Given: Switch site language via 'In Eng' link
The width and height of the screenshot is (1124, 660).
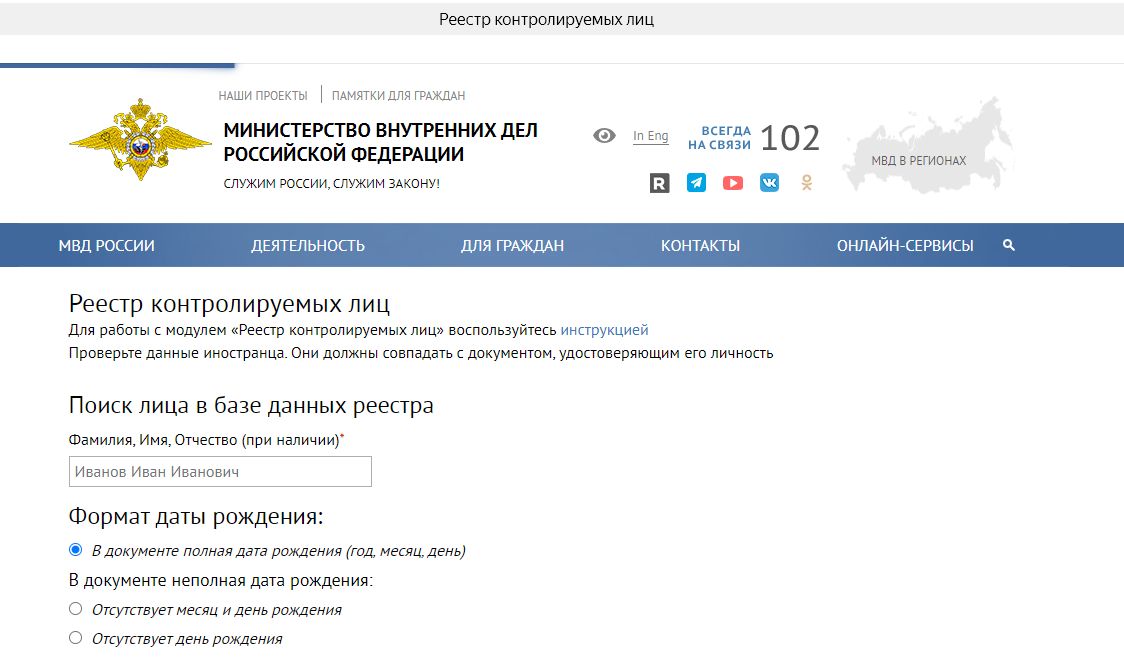Looking at the screenshot, I should pos(651,136).
